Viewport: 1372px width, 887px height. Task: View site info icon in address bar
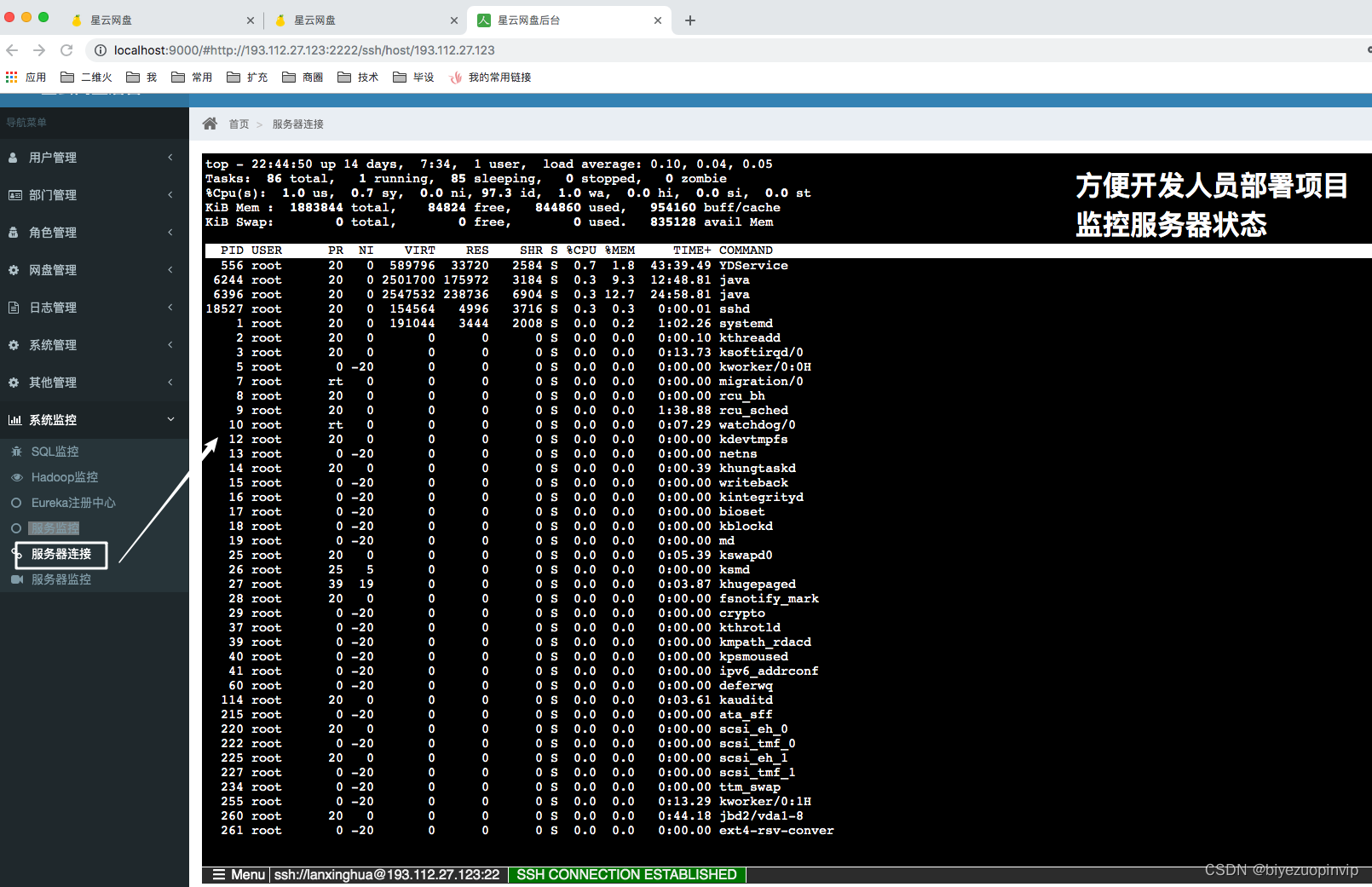coord(100,50)
